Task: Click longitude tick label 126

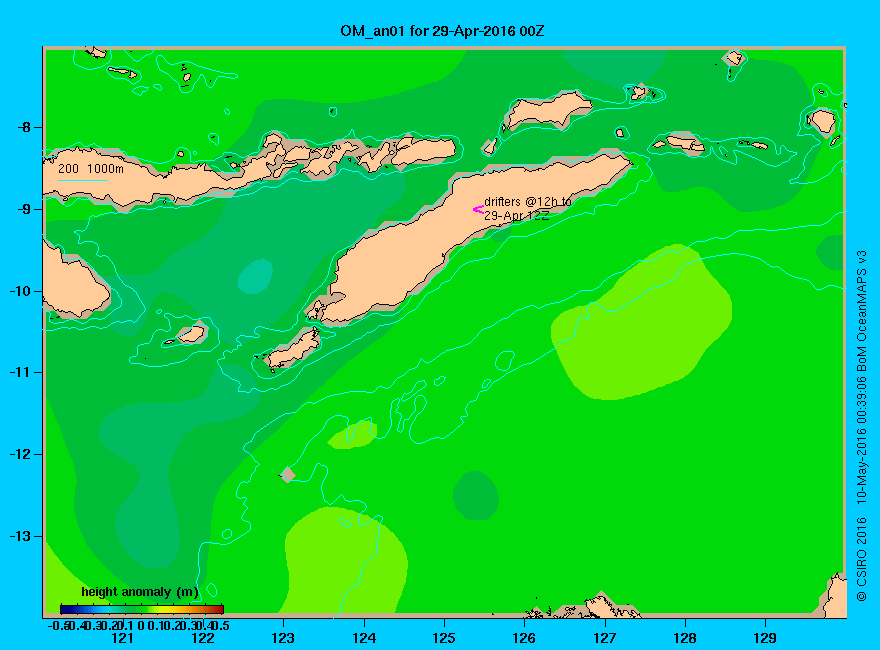Action: [524, 638]
